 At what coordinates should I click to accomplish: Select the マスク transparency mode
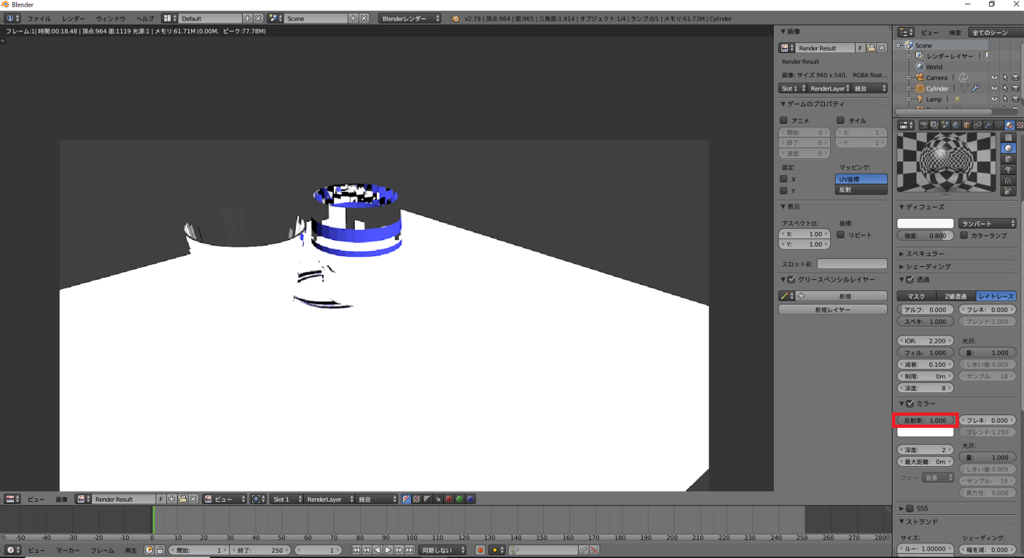(x=916, y=296)
